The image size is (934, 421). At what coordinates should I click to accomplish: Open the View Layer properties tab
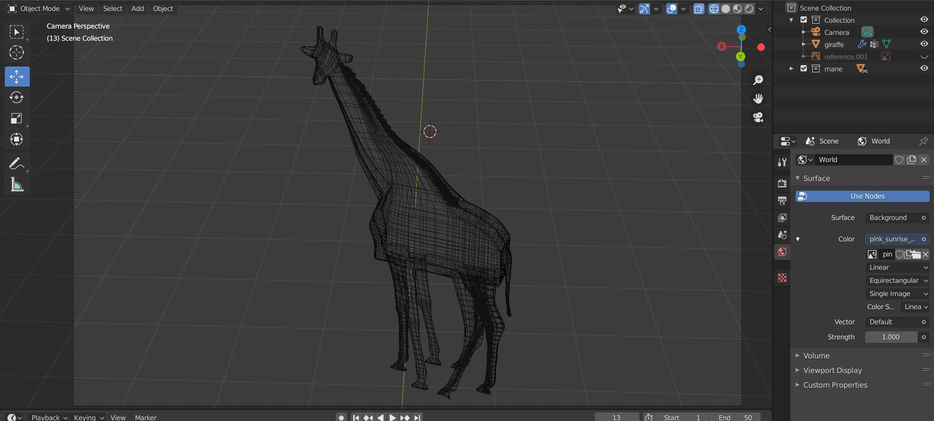(x=782, y=217)
